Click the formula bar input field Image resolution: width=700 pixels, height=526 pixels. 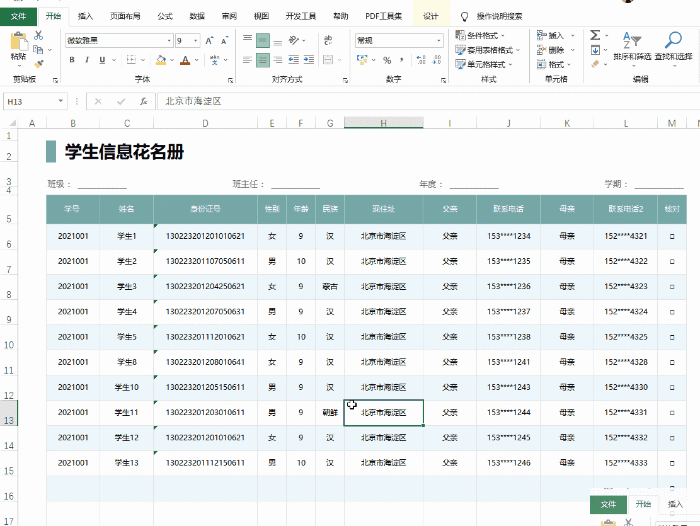(x=400, y=101)
